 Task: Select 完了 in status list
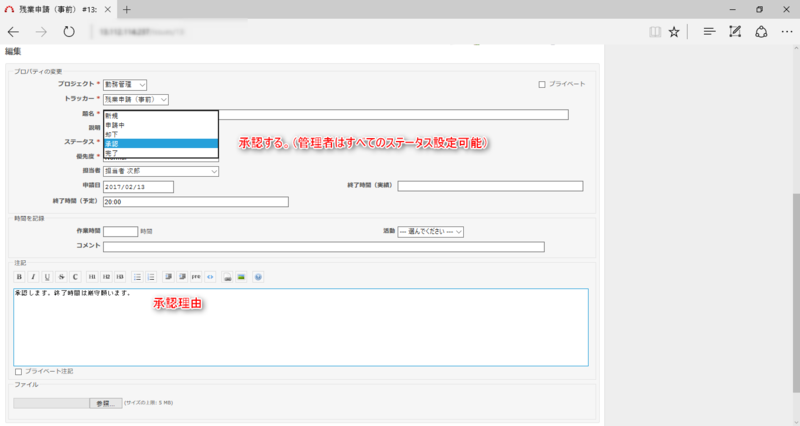coord(161,153)
